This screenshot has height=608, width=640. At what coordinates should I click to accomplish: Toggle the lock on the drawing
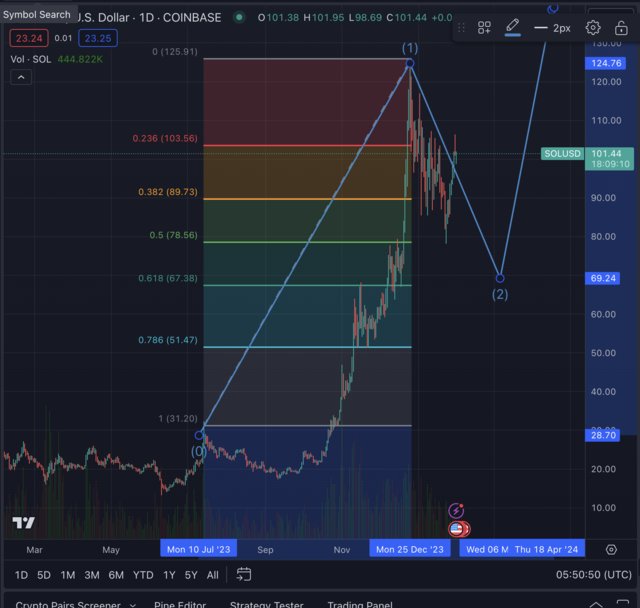coord(621,28)
